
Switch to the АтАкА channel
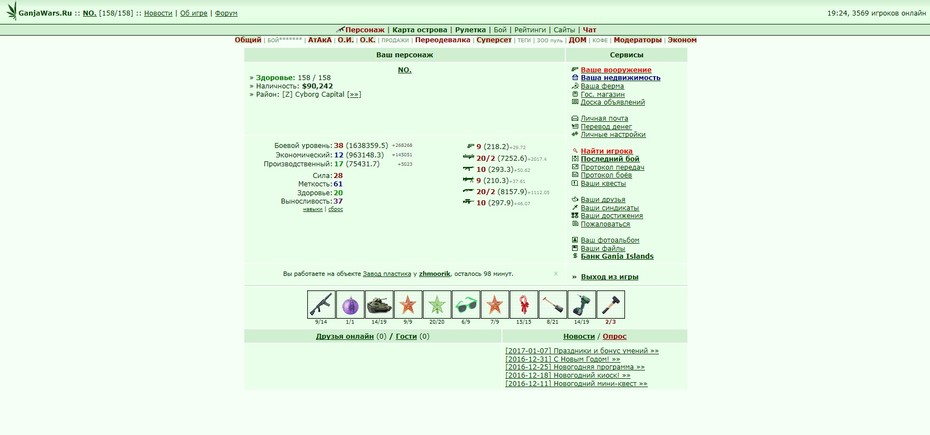(x=320, y=40)
